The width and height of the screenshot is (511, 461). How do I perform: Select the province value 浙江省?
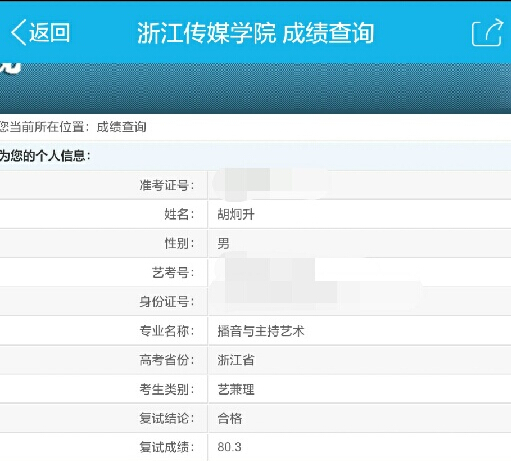(236, 360)
